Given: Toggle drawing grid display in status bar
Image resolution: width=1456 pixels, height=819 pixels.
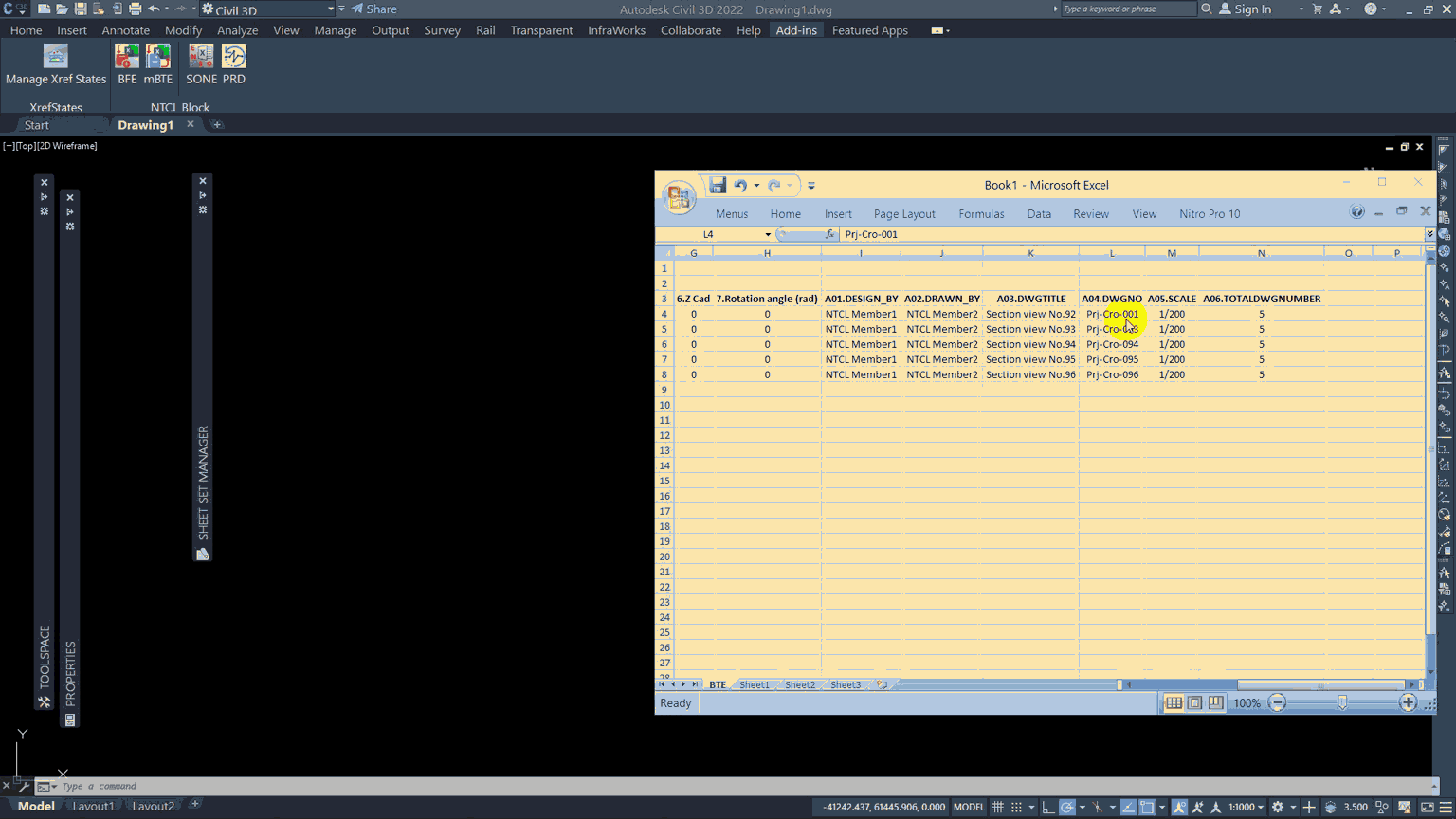Looking at the screenshot, I should click(997, 807).
